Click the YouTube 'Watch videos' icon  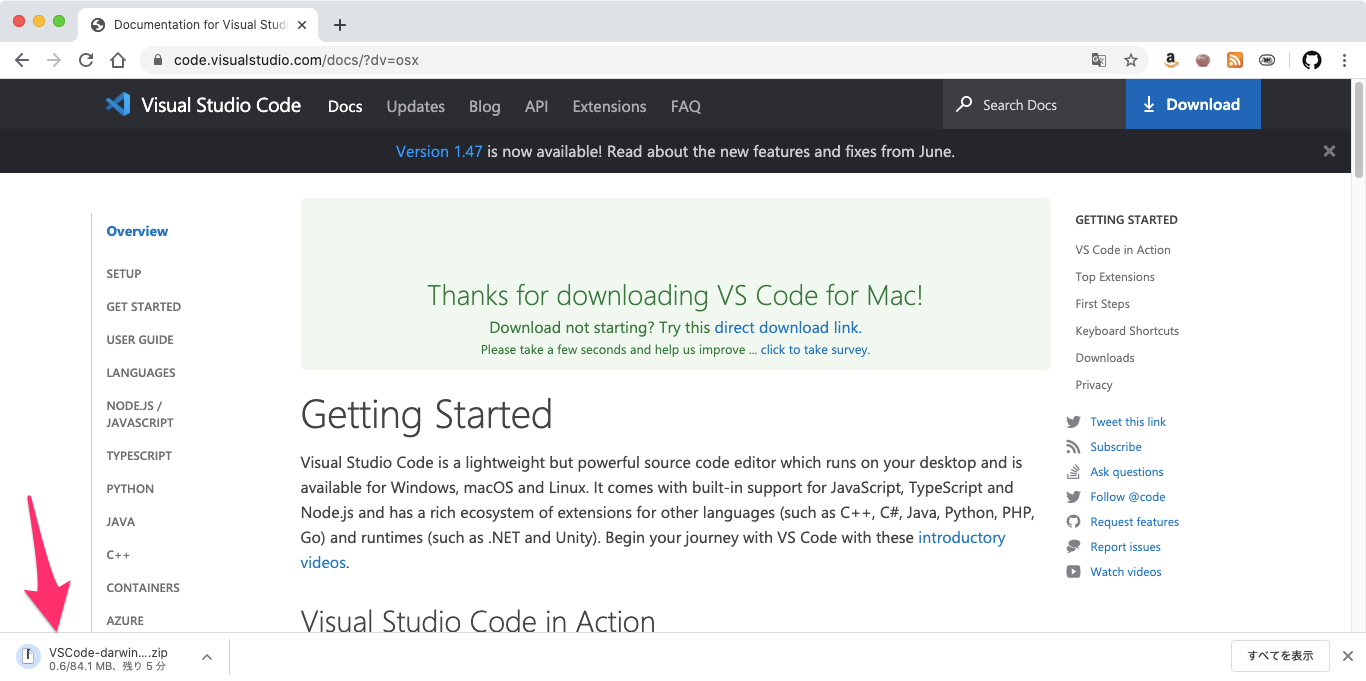click(1075, 571)
